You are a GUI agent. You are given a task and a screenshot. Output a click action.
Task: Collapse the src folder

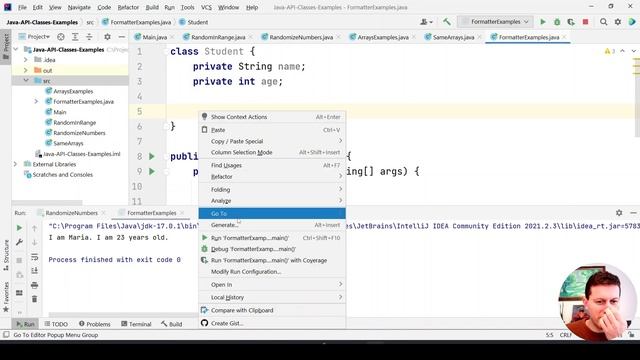[26, 81]
